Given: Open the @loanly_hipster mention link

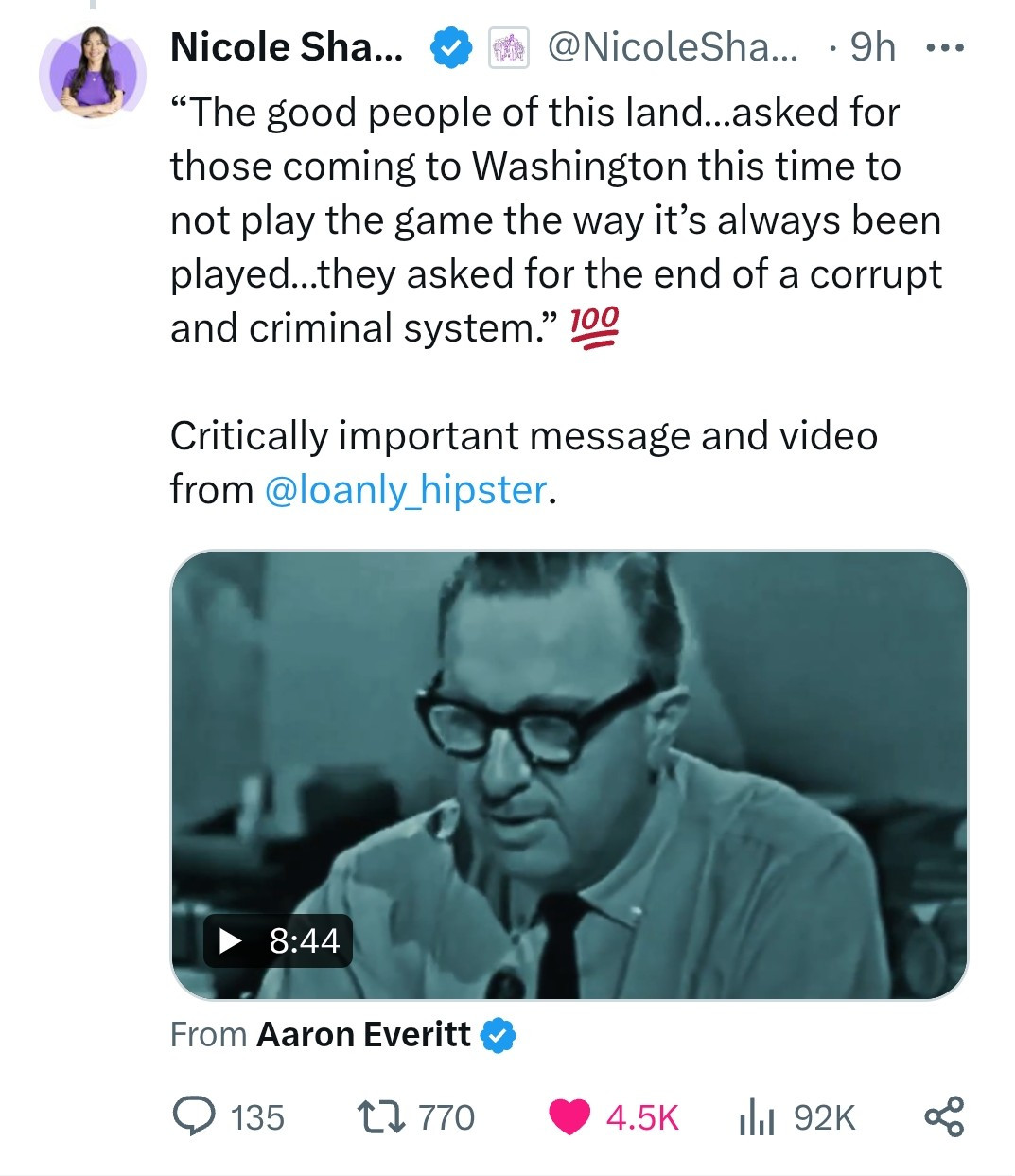Looking at the screenshot, I should pos(405,489).
